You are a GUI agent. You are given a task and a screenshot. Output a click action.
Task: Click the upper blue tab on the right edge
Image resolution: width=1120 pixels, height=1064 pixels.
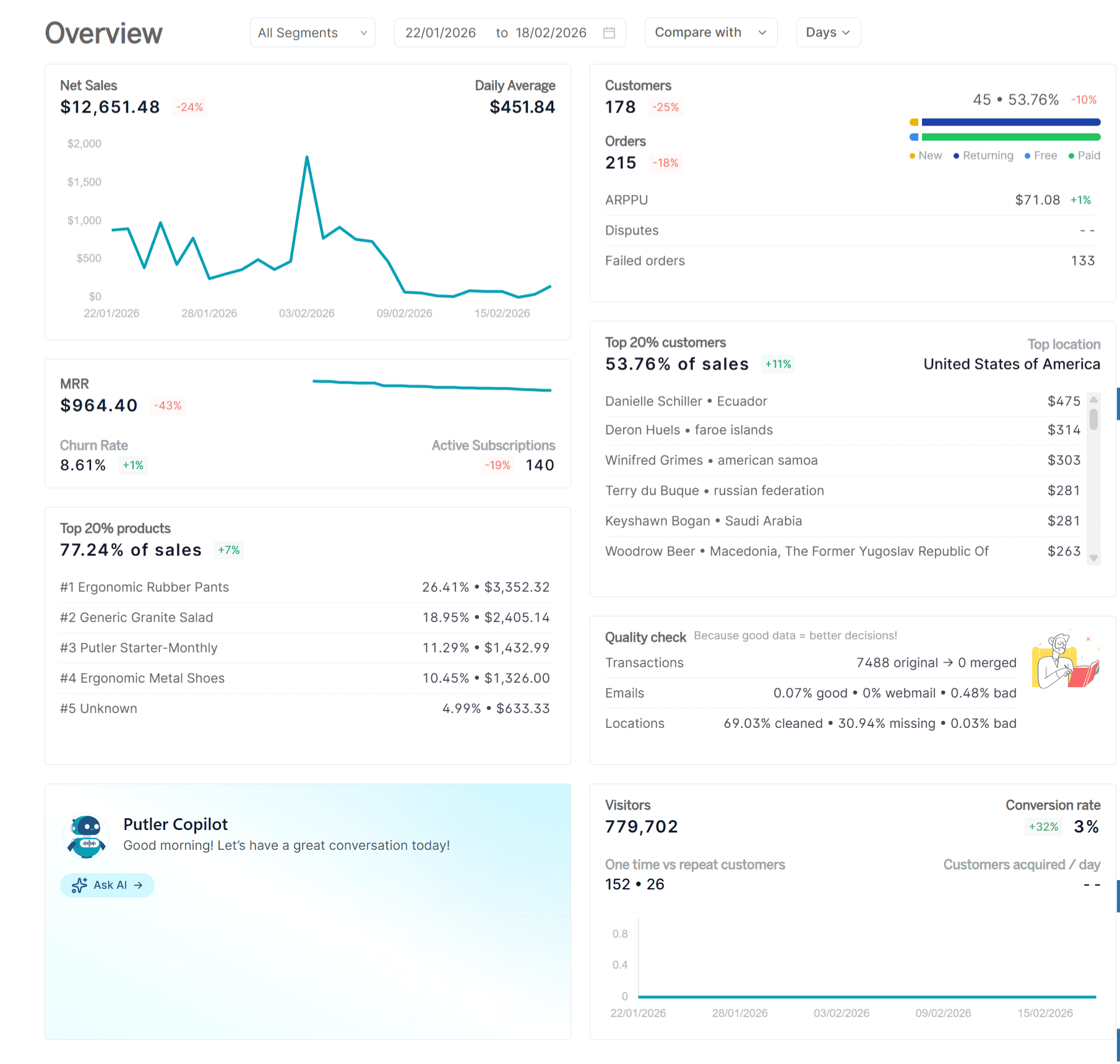pyautogui.click(x=1118, y=404)
